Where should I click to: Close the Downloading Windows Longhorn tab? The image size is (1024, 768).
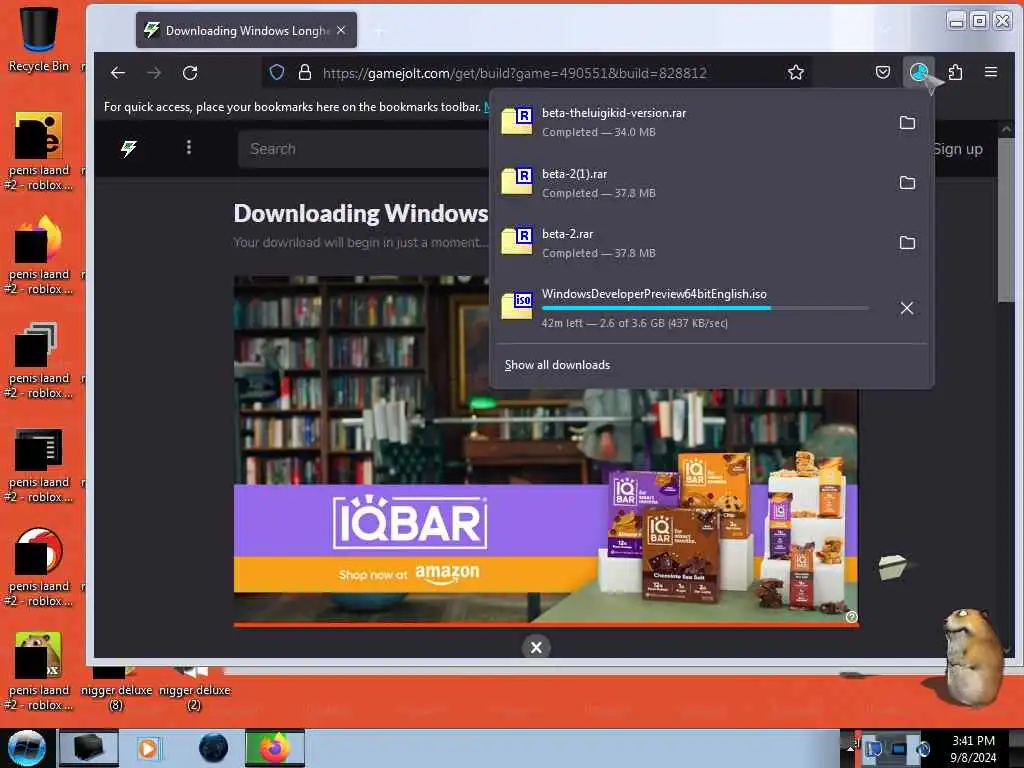pos(341,30)
